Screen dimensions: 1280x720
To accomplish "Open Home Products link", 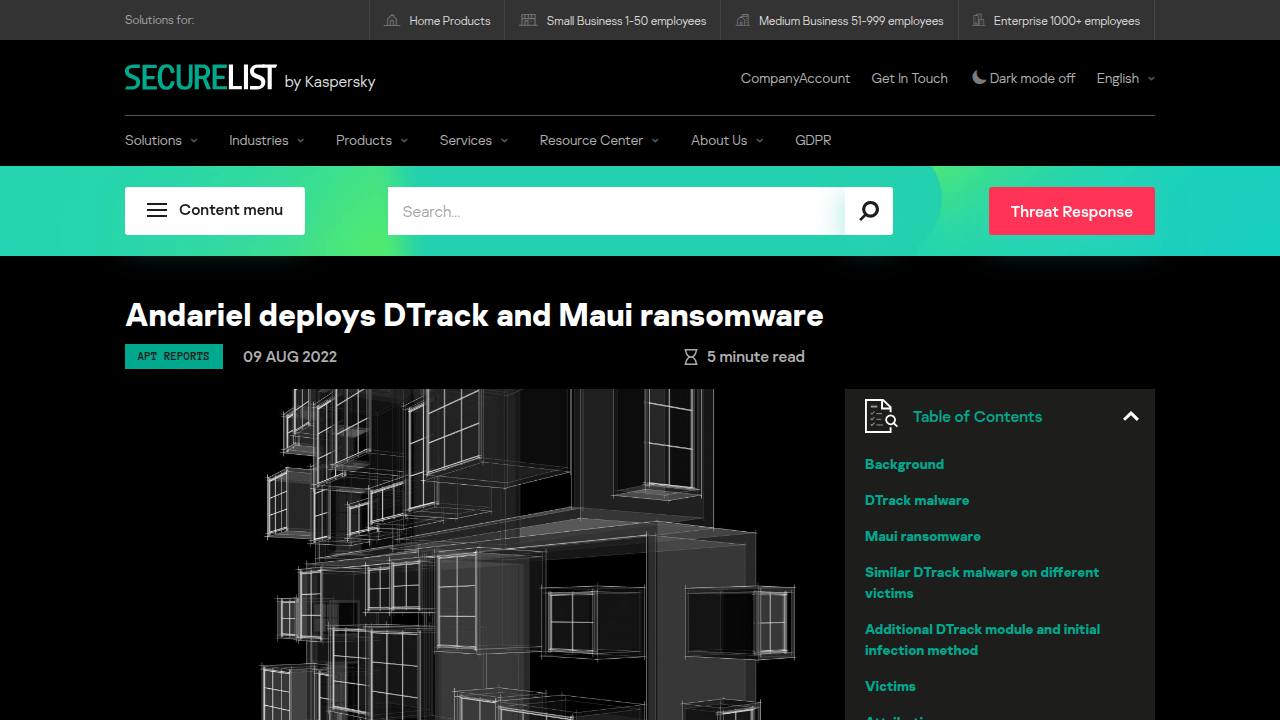I will pos(438,20).
